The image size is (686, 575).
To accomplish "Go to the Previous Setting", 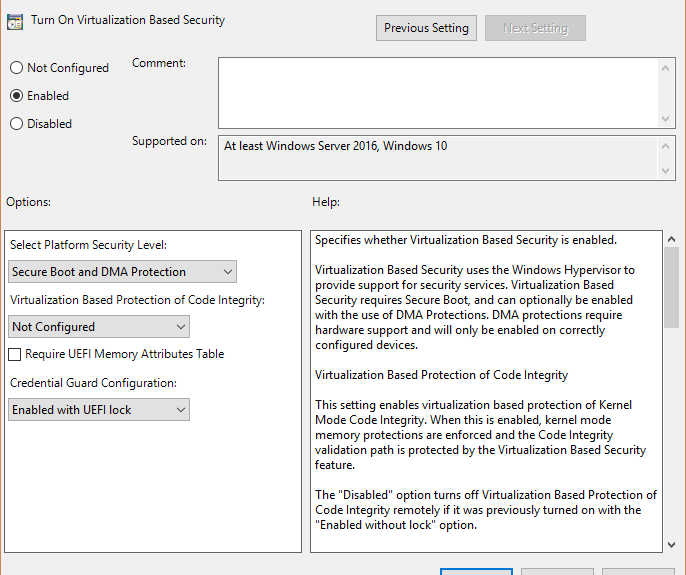I will (426, 28).
